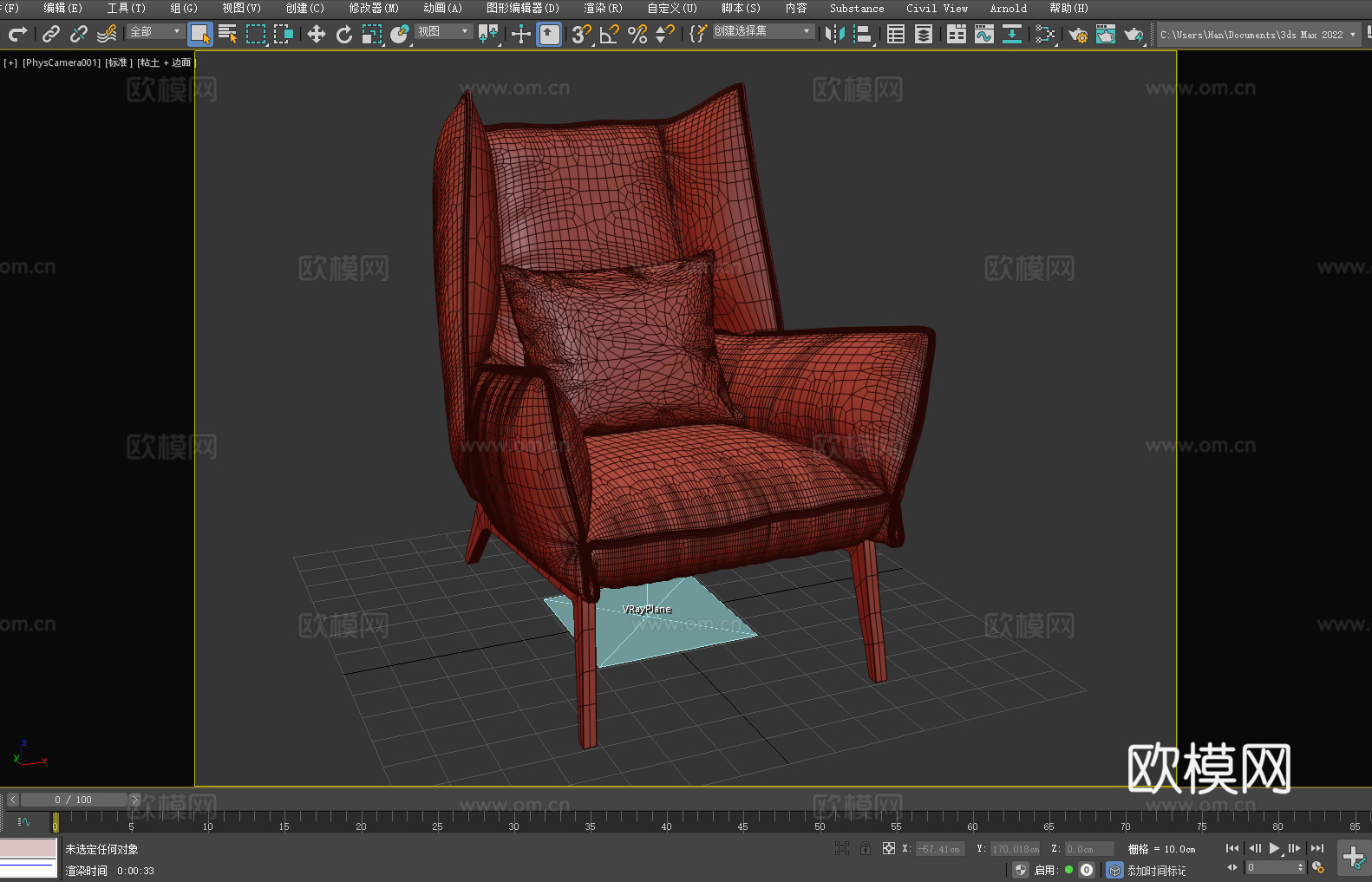Toggle Window/Crossing selection mode

click(x=284, y=34)
